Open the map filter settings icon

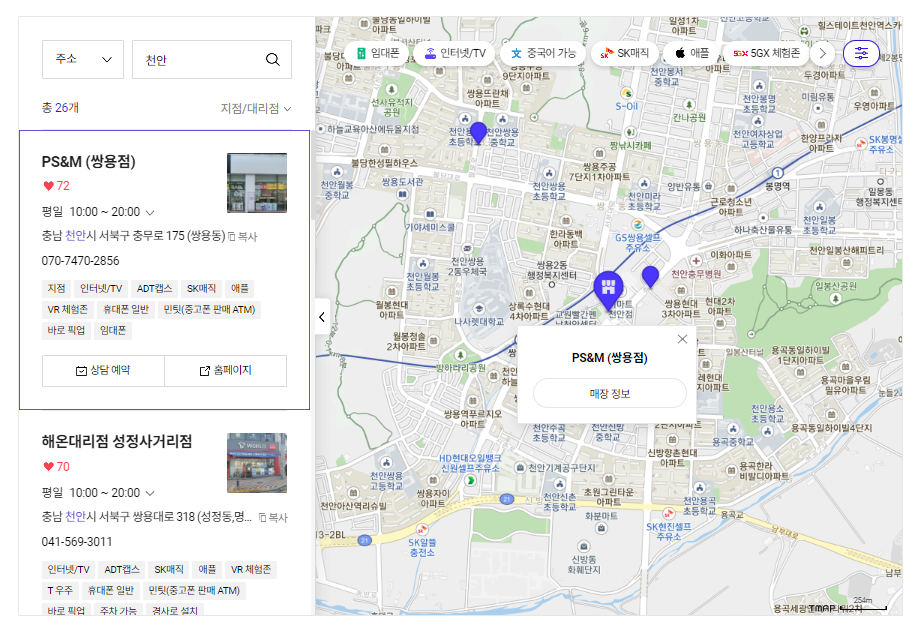pos(861,53)
